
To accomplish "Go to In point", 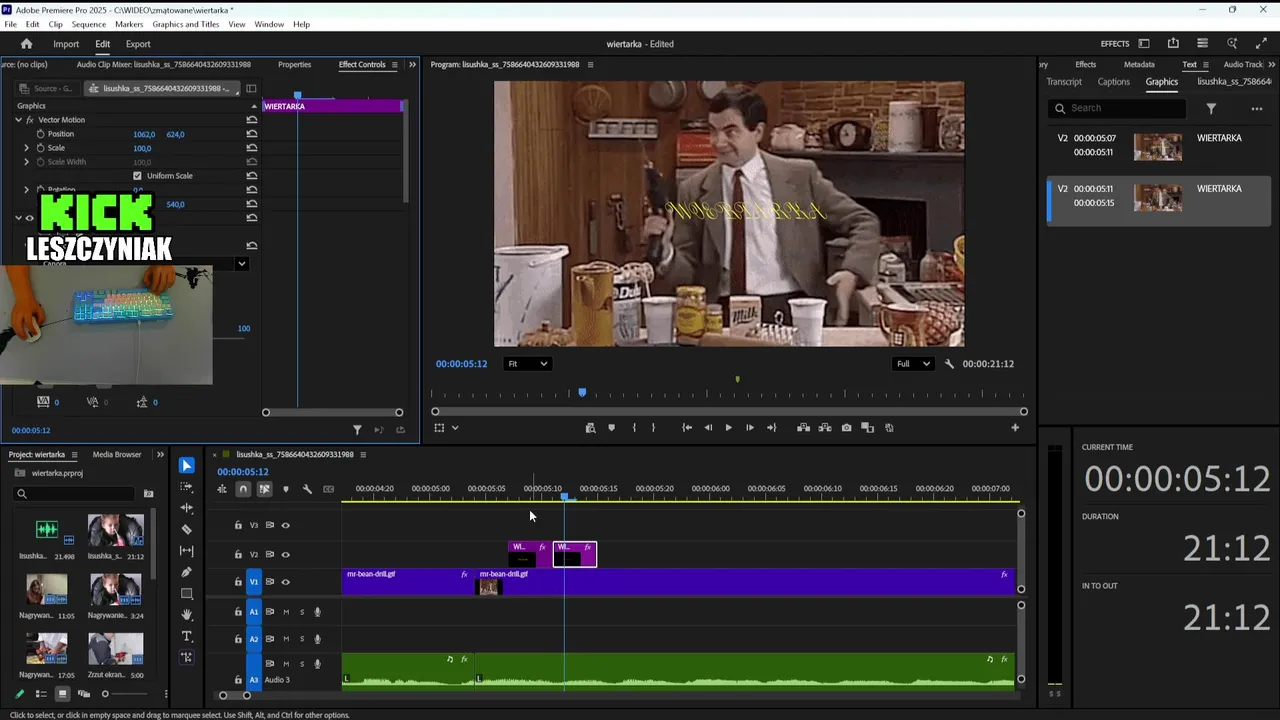I will click(x=687, y=428).
